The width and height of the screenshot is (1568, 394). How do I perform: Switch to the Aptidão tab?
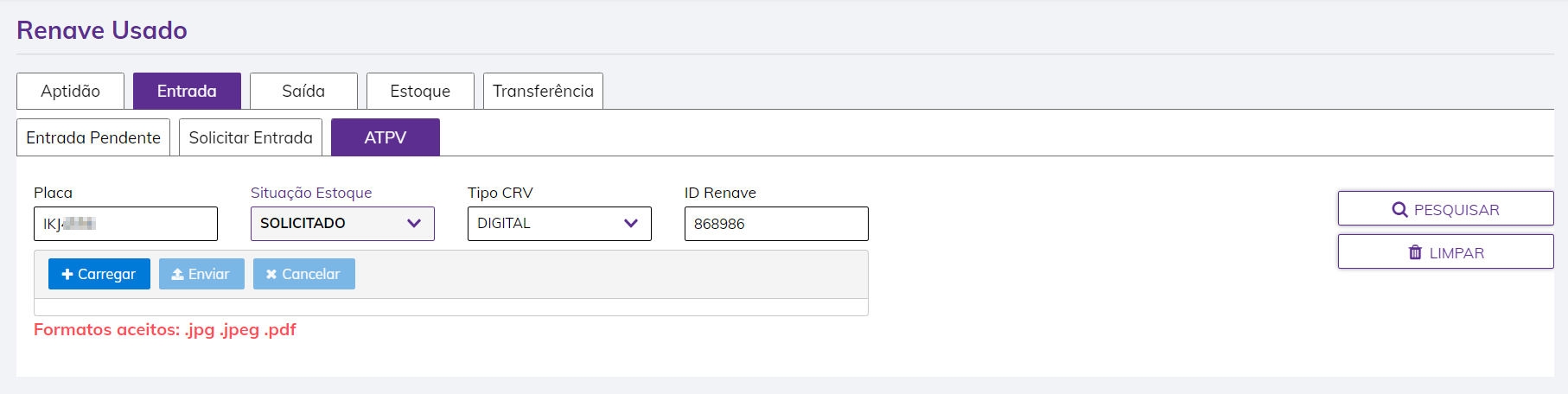coord(70,91)
